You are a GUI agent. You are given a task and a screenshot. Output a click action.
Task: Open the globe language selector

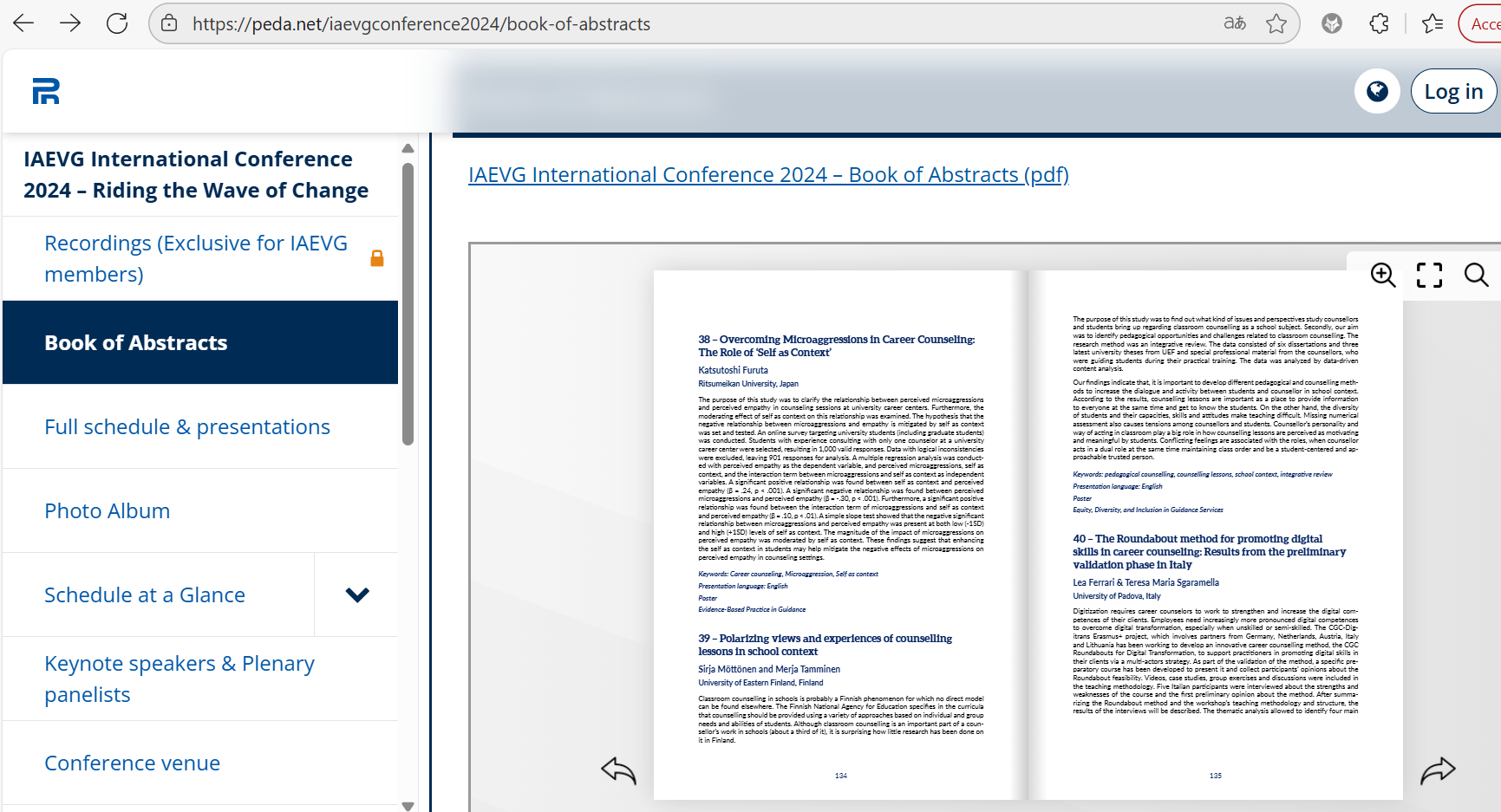1377,91
